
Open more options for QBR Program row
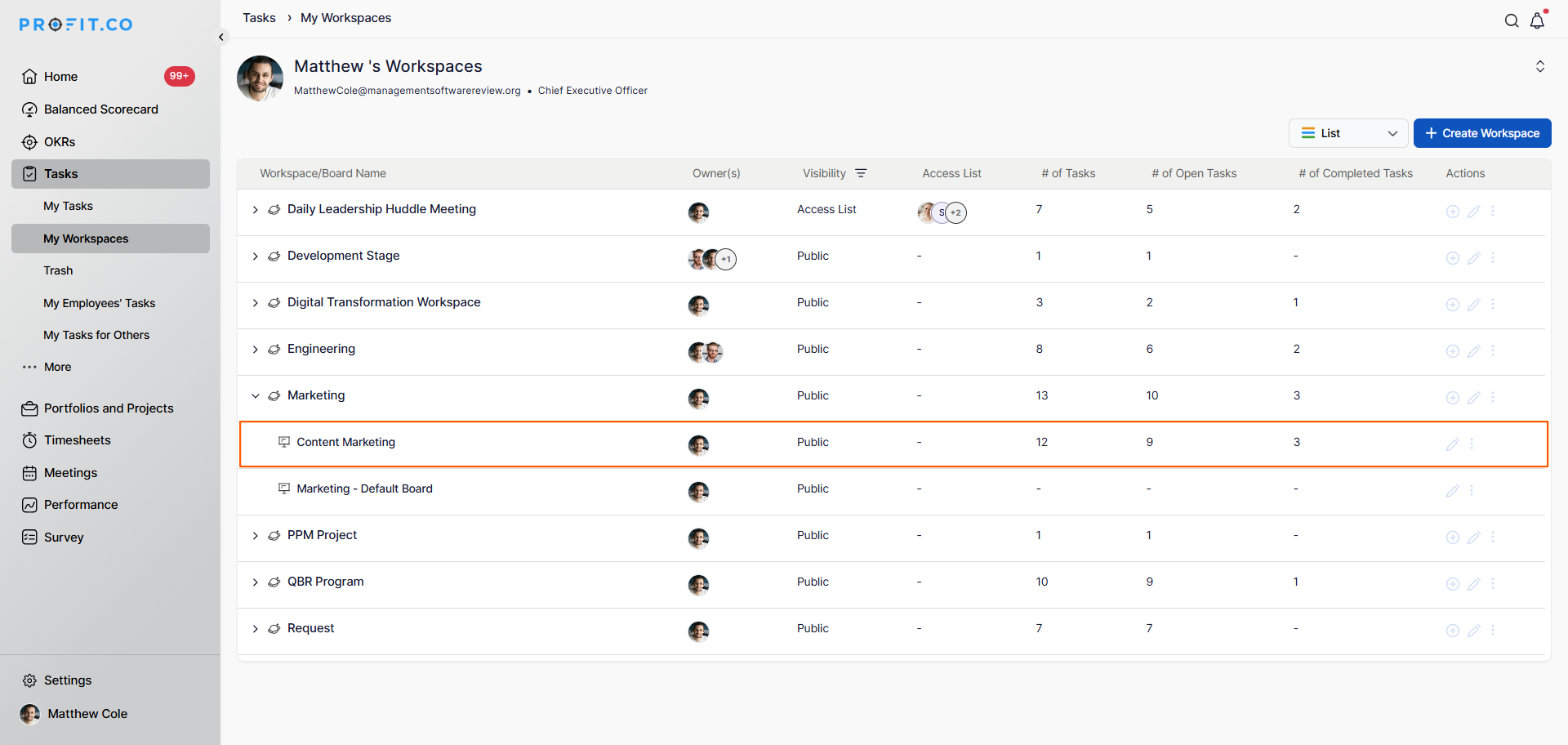pyautogui.click(x=1493, y=584)
